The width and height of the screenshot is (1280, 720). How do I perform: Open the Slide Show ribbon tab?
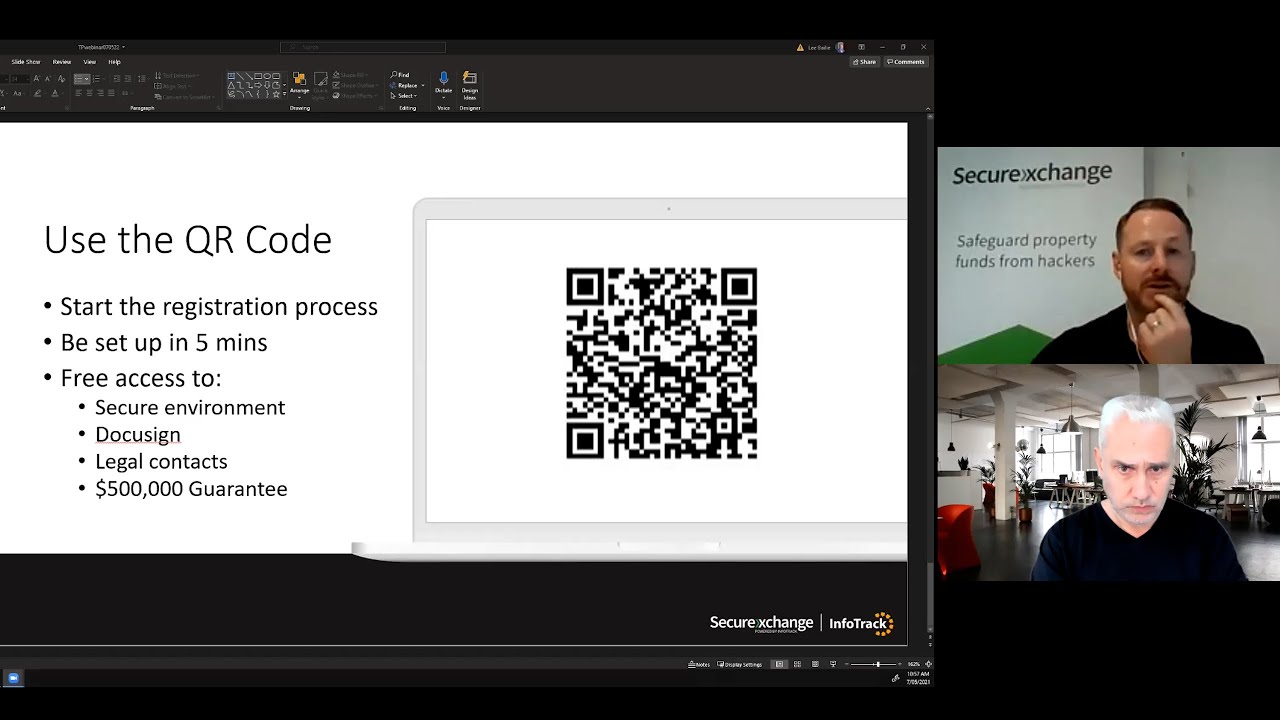tap(26, 62)
